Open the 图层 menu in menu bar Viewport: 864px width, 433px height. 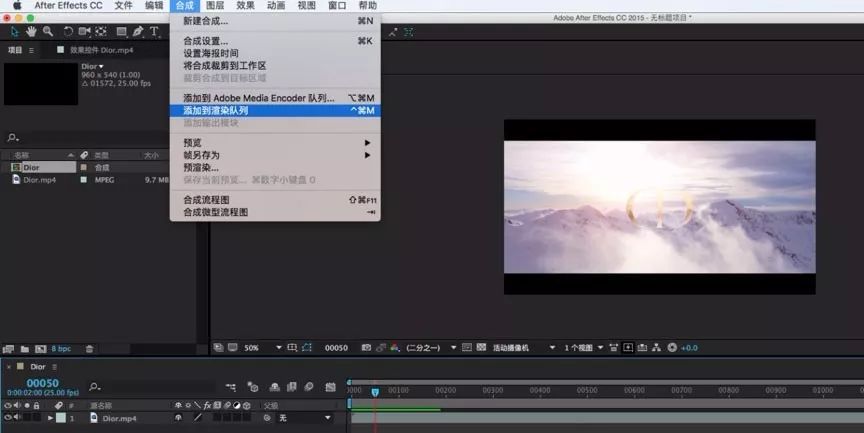pos(215,6)
